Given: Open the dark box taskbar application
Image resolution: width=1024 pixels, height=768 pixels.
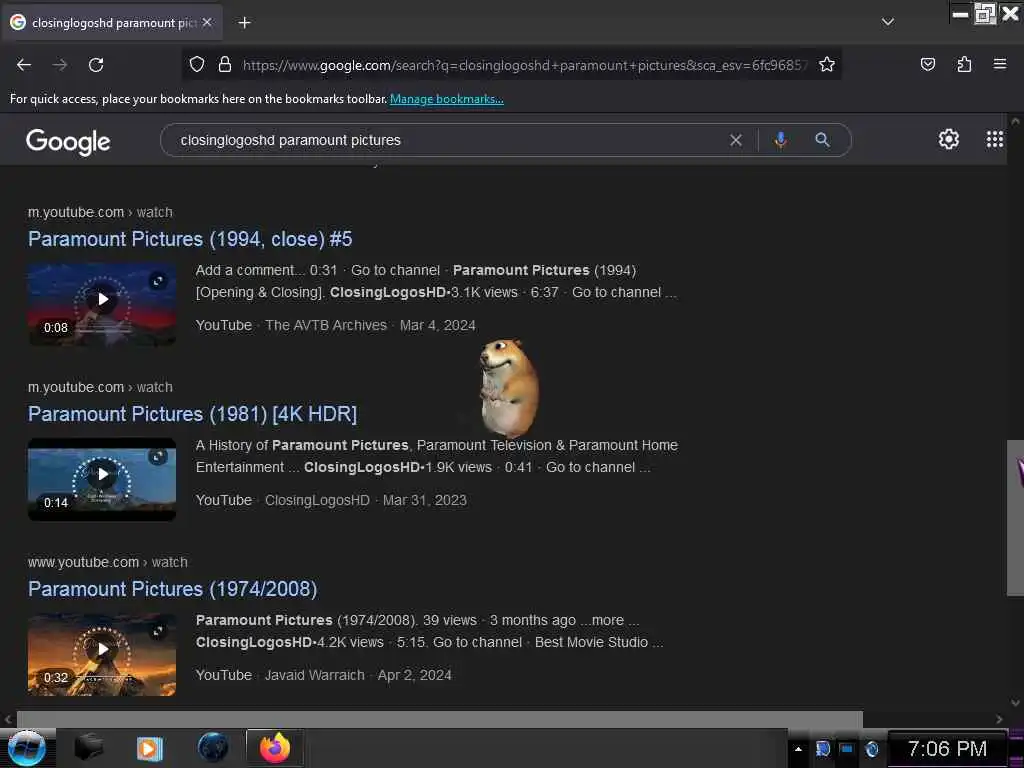Looking at the screenshot, I should click(x=89, y=748).
